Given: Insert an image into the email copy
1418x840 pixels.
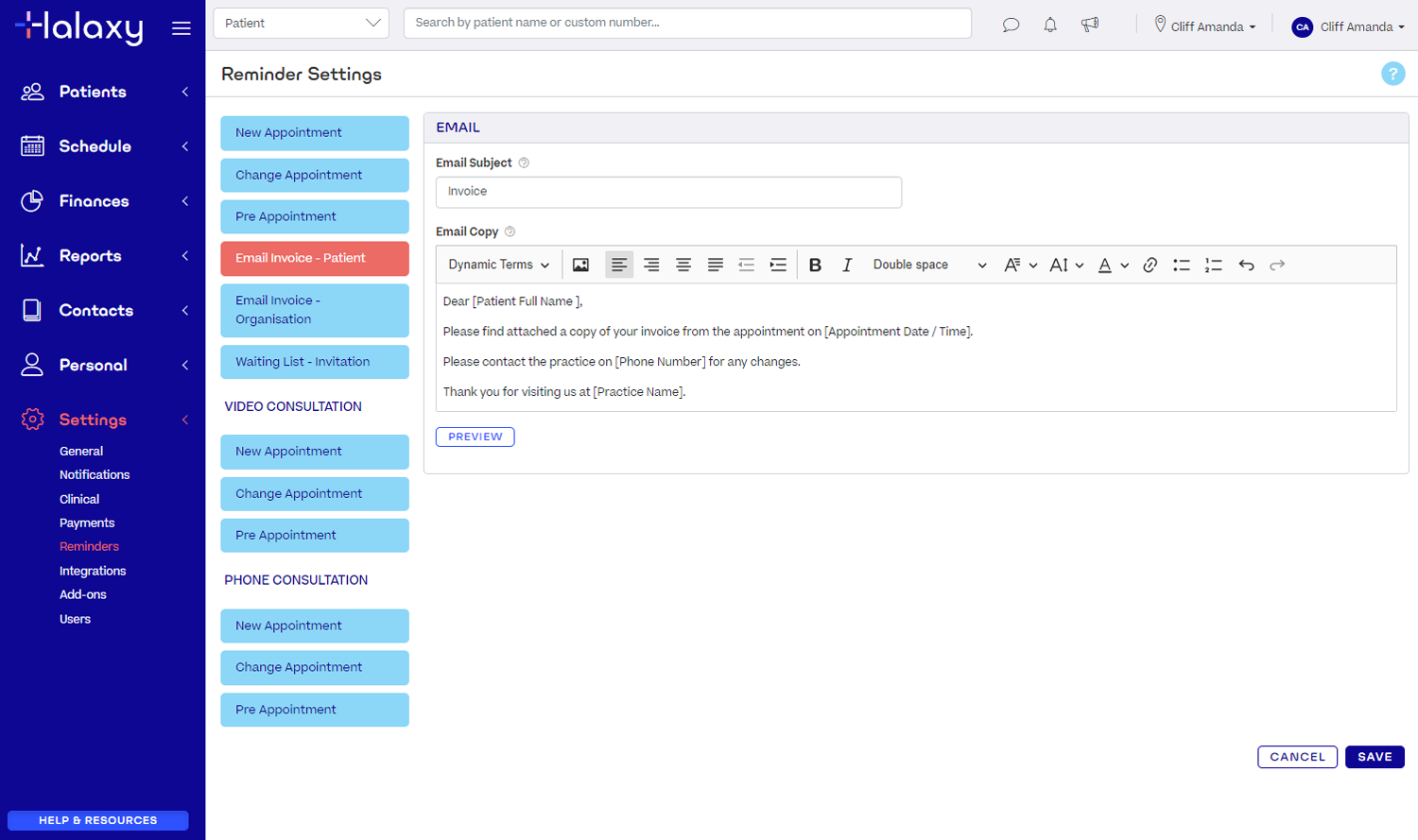Looking at the screenshot, I should 579,265.
